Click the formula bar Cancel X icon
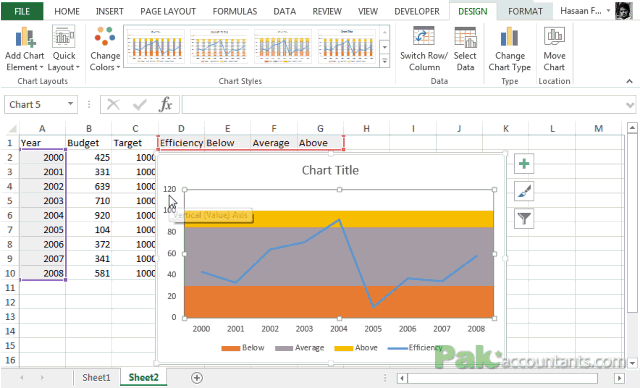This screenshot has width=640, height=388. click(113, 105)
